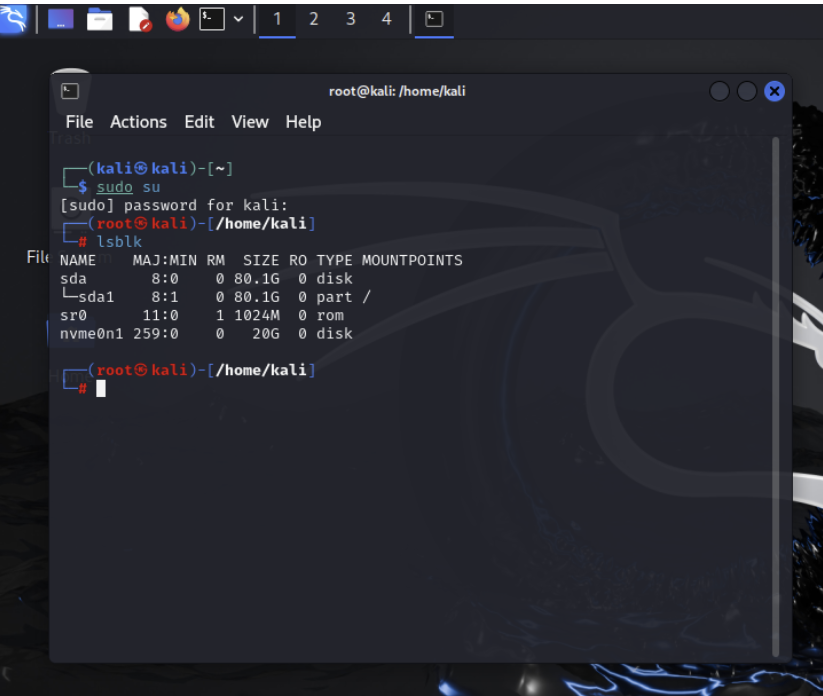Switch to workspace 2

click(313, 18)
